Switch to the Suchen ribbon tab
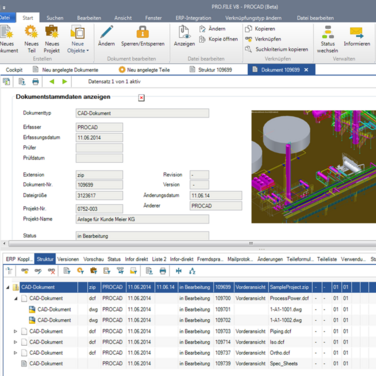This screenshot has width=376, height=376. tap(55, 18)
